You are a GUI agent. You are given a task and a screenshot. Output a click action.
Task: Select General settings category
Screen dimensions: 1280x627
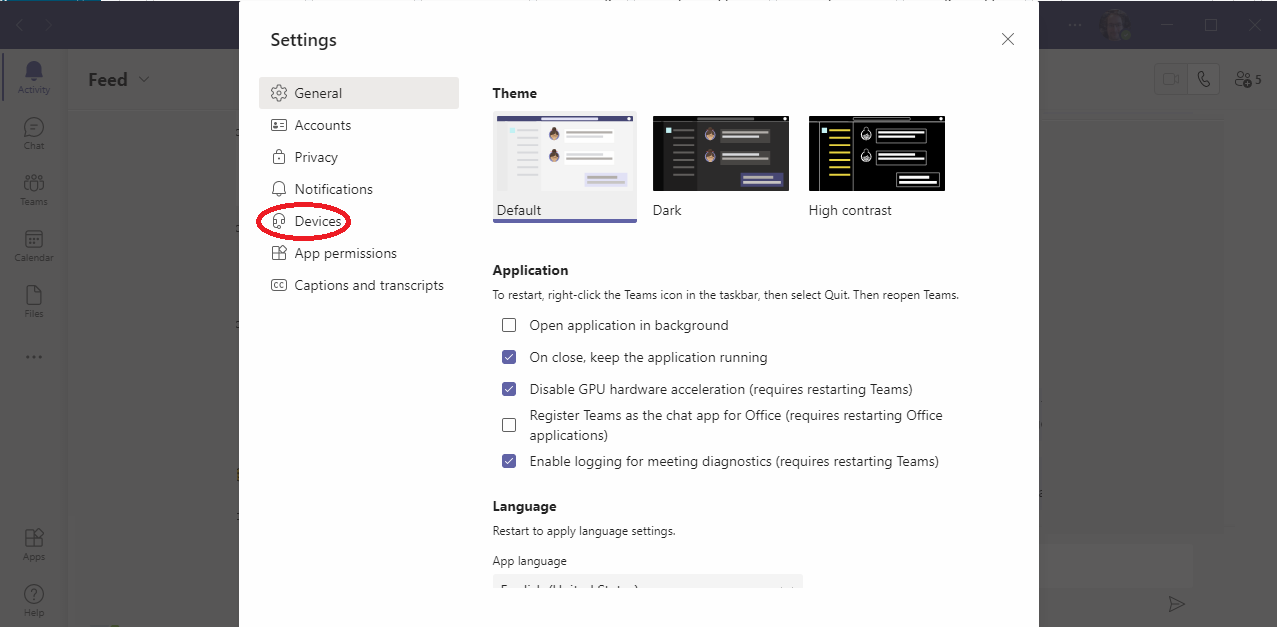tap(359, 93)
